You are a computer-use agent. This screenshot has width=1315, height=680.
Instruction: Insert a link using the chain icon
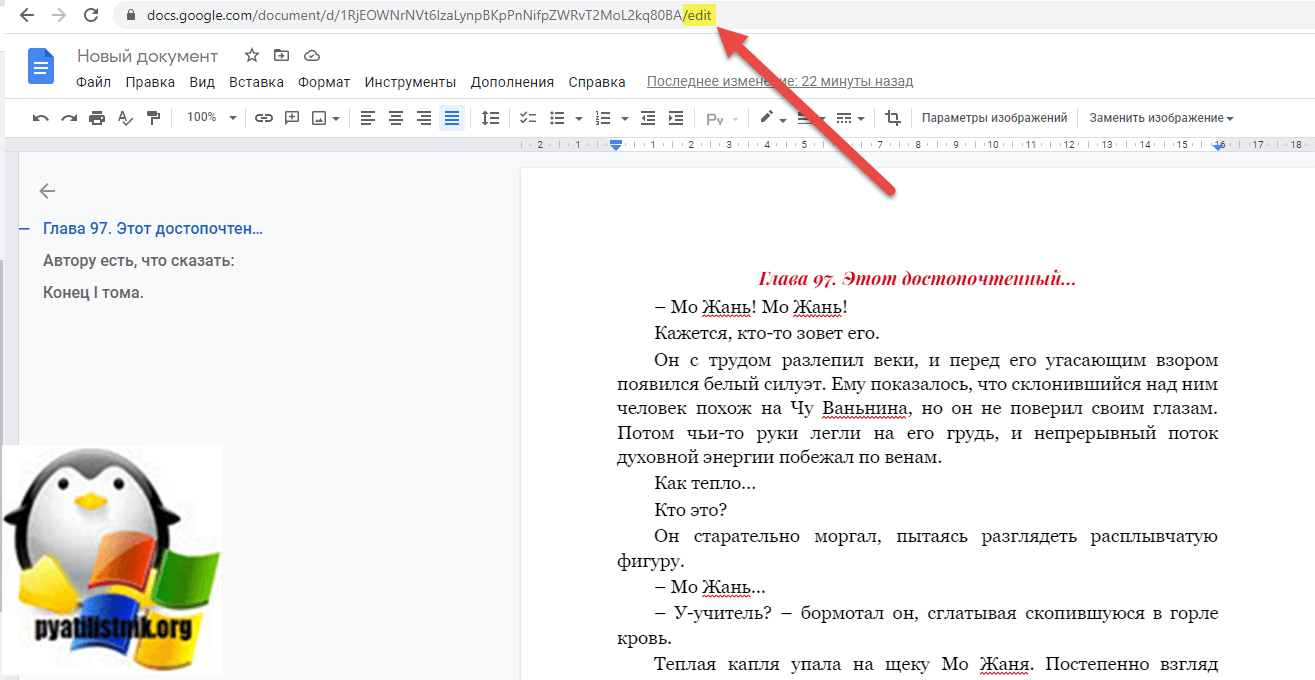pos(264,118)
